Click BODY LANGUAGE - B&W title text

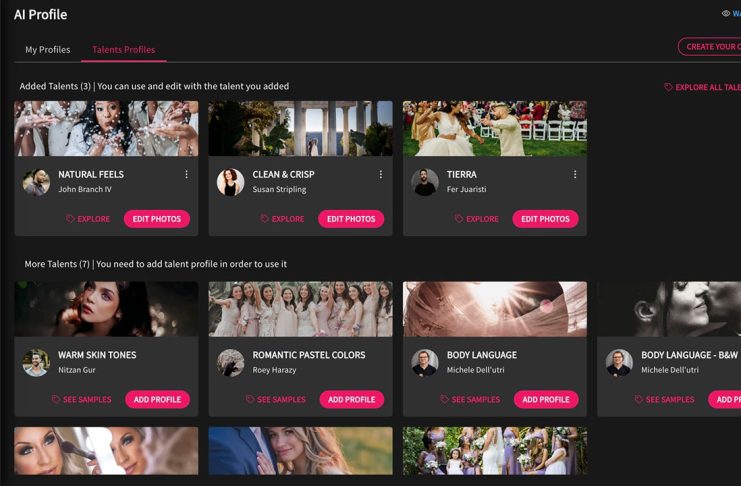click(x=689, y=355)
